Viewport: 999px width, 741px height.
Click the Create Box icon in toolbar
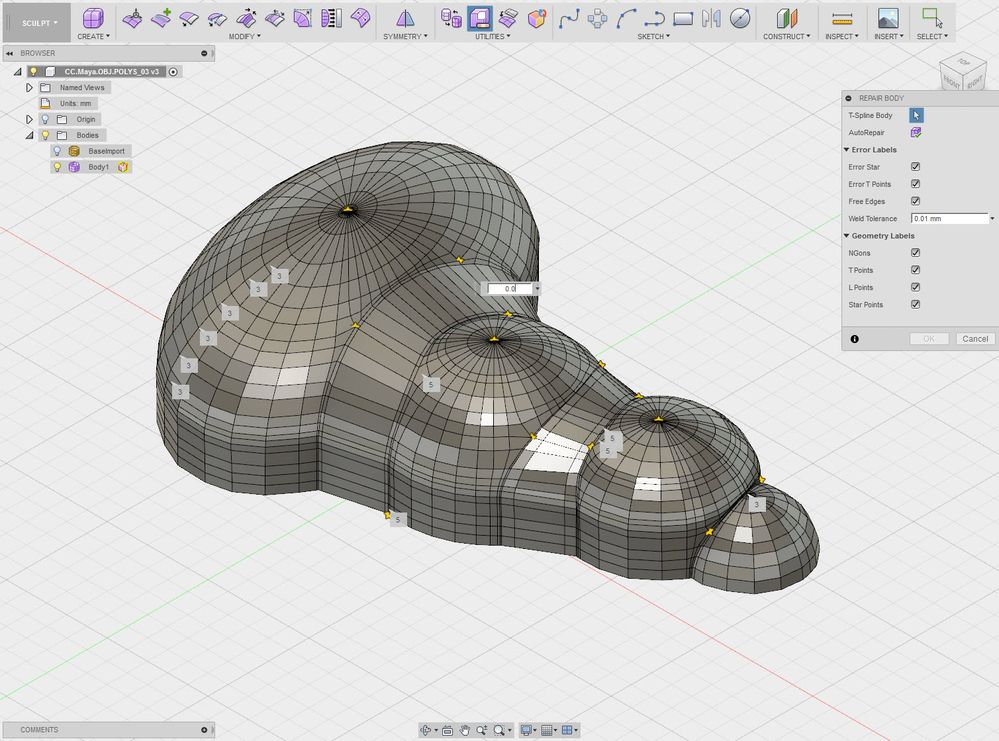coord(93,18)
